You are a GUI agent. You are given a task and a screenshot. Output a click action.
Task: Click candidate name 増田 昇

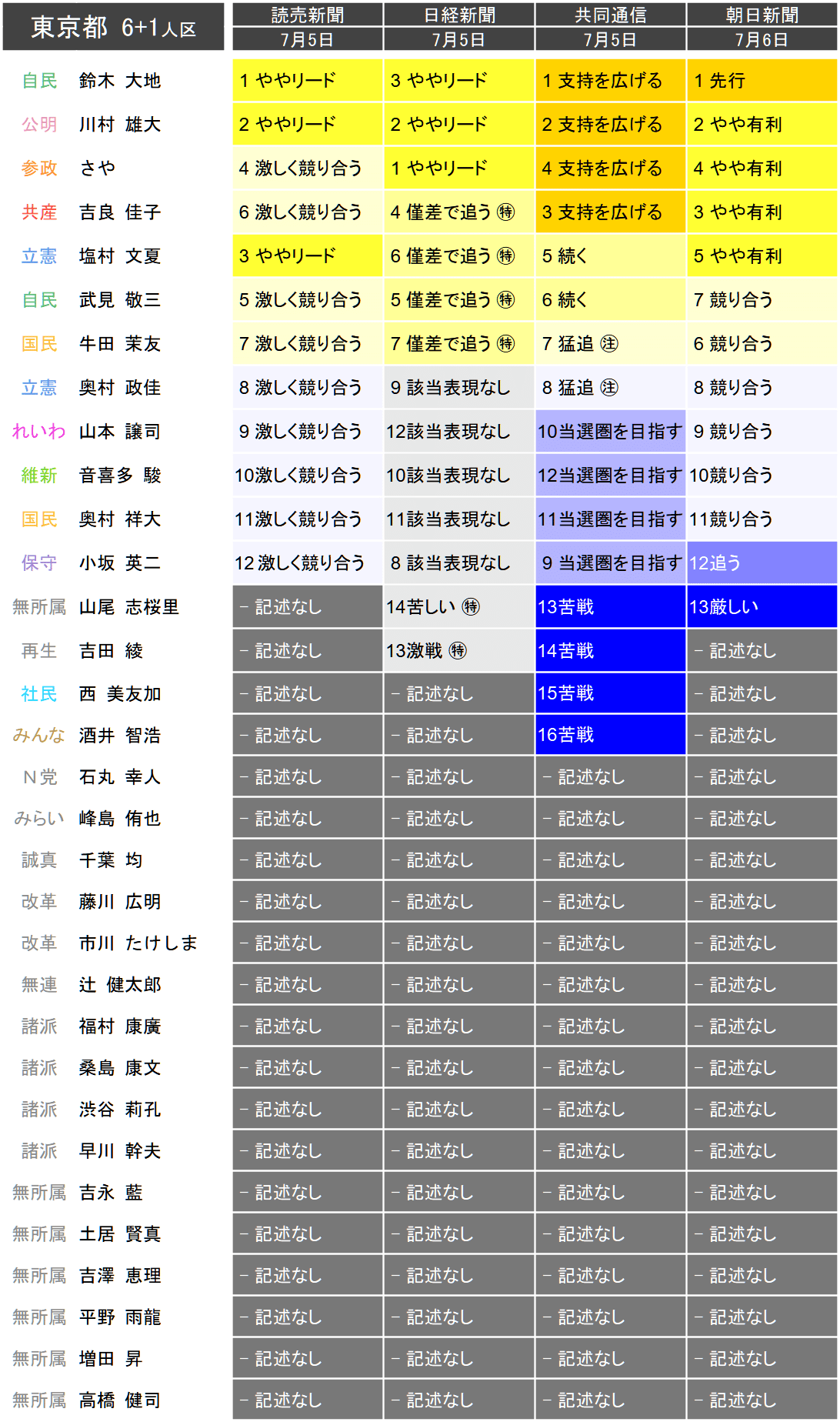pyautogui.click(x=111, y=1359)
